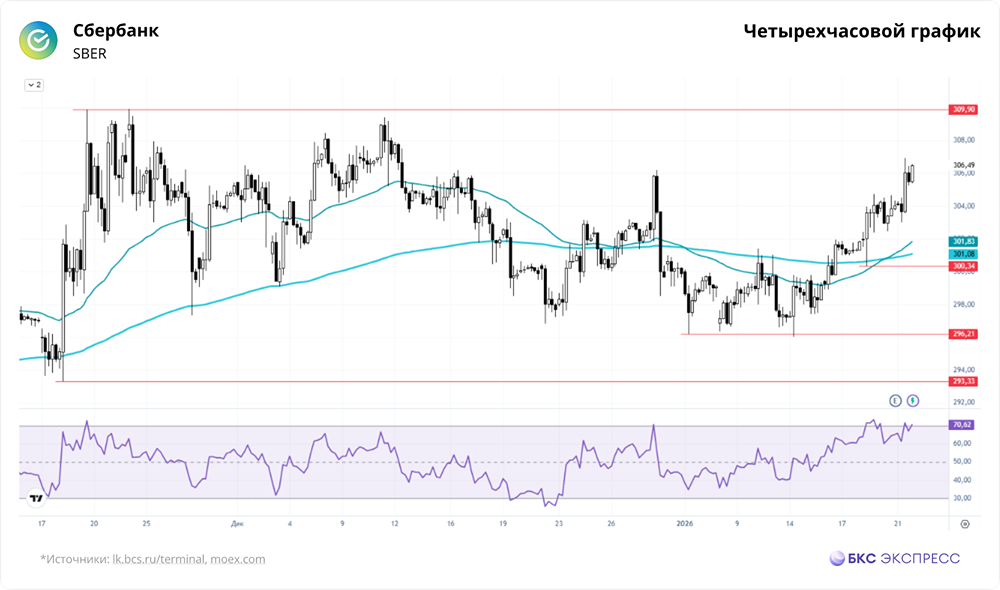
Task: Click the Четырехчасовой график heading
Action: [862, 31]
